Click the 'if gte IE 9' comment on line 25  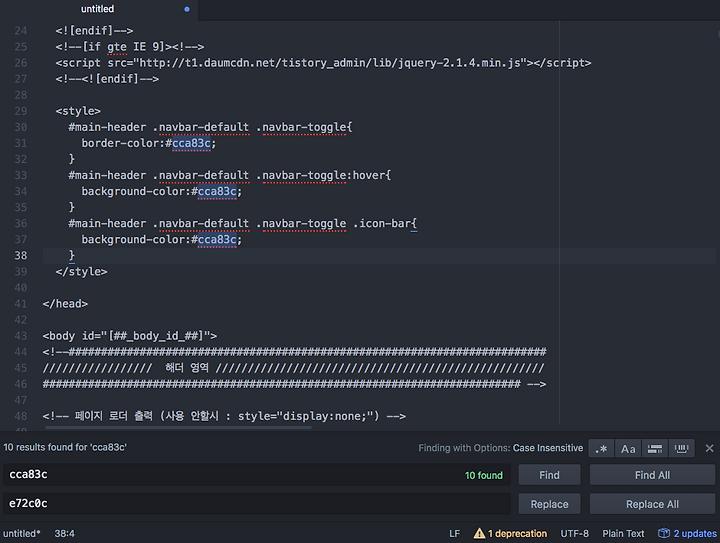(130, 47)
